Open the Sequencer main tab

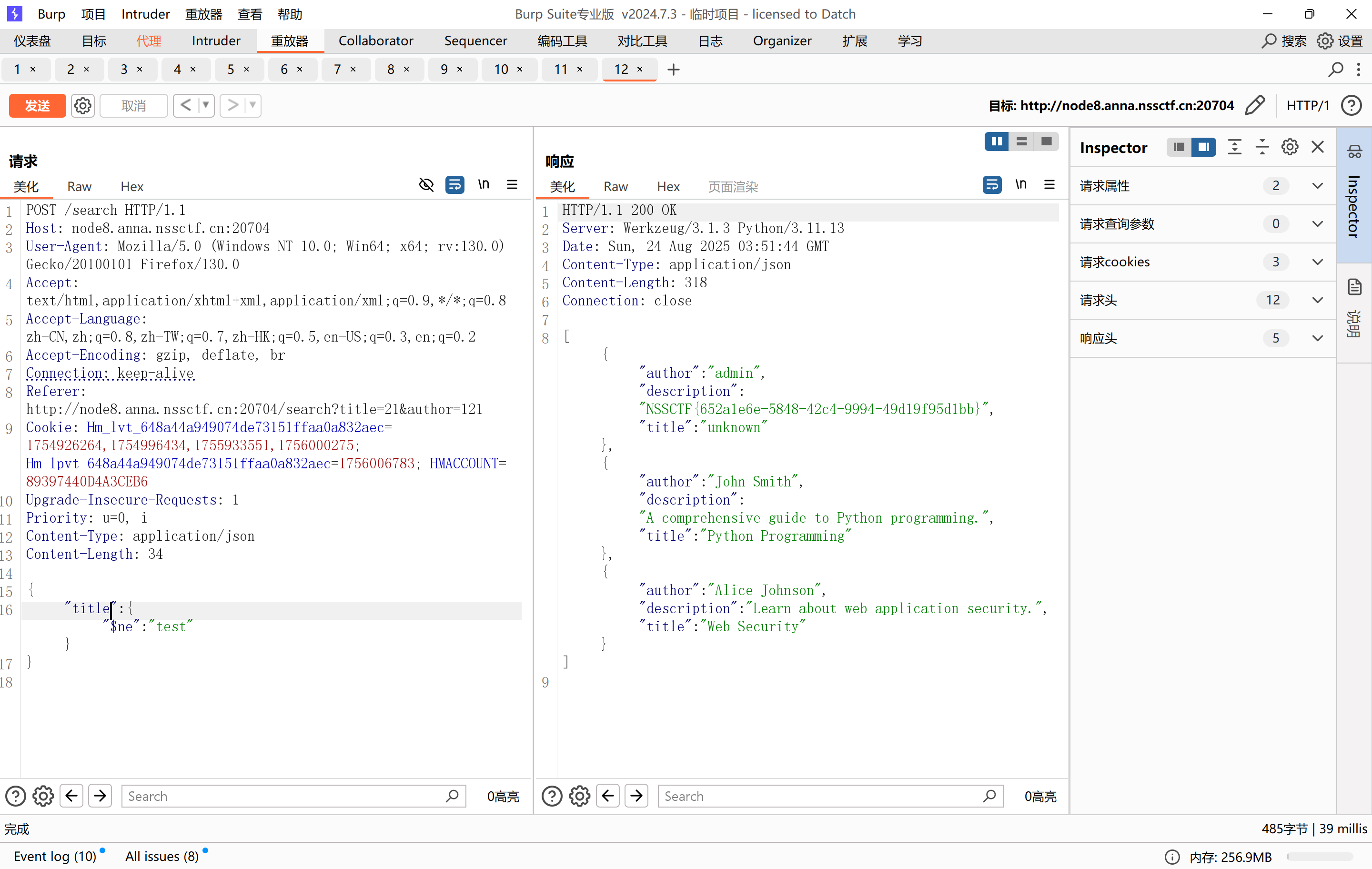coord(475,41)
